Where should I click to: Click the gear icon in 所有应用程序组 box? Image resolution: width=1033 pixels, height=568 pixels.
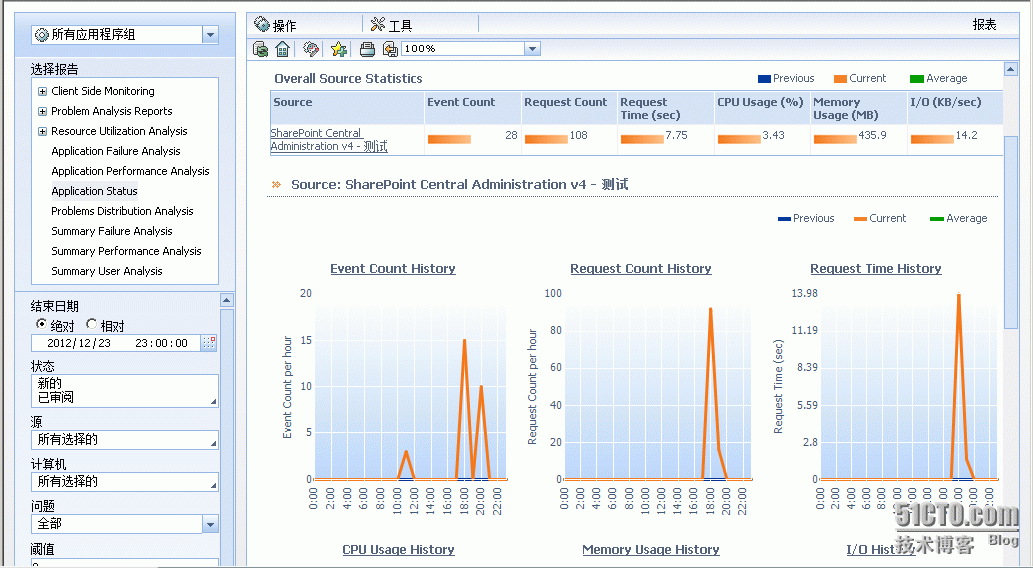tap(42, 35)
